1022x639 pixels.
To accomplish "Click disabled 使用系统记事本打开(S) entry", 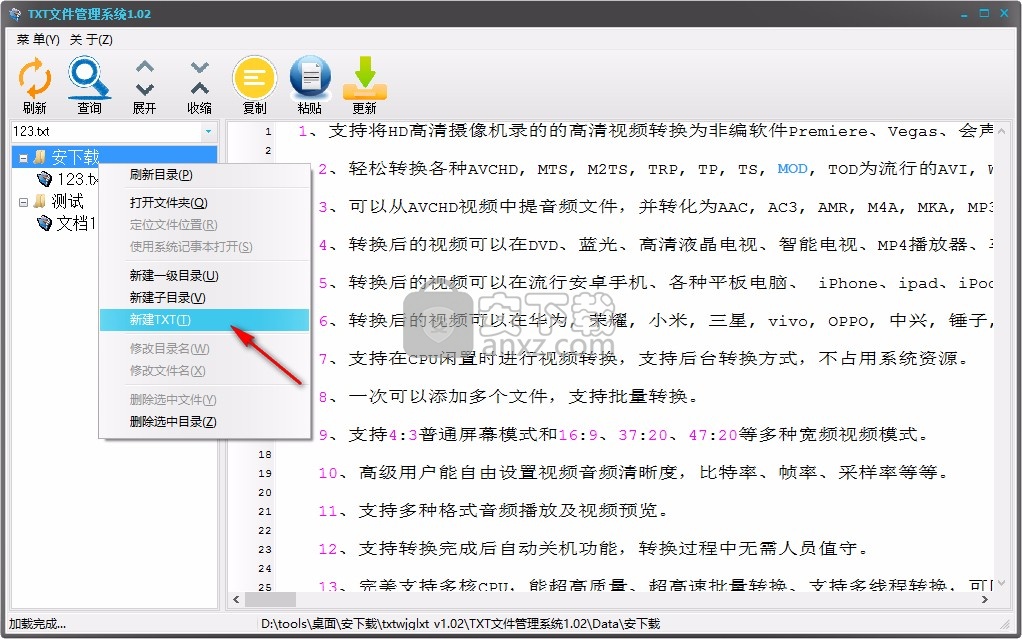I will pos(205,246).
